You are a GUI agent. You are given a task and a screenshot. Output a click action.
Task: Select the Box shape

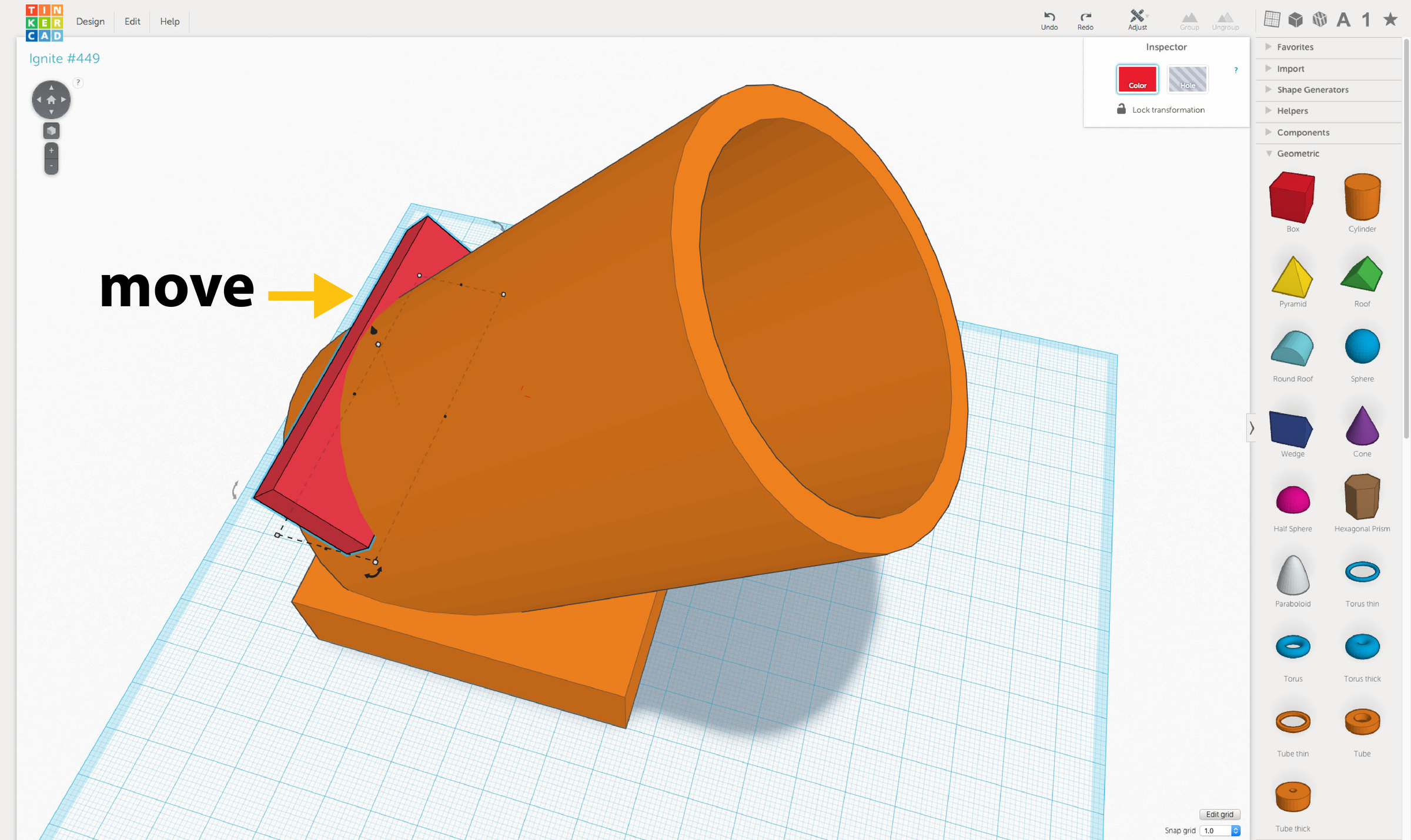tap(1292, 198)
